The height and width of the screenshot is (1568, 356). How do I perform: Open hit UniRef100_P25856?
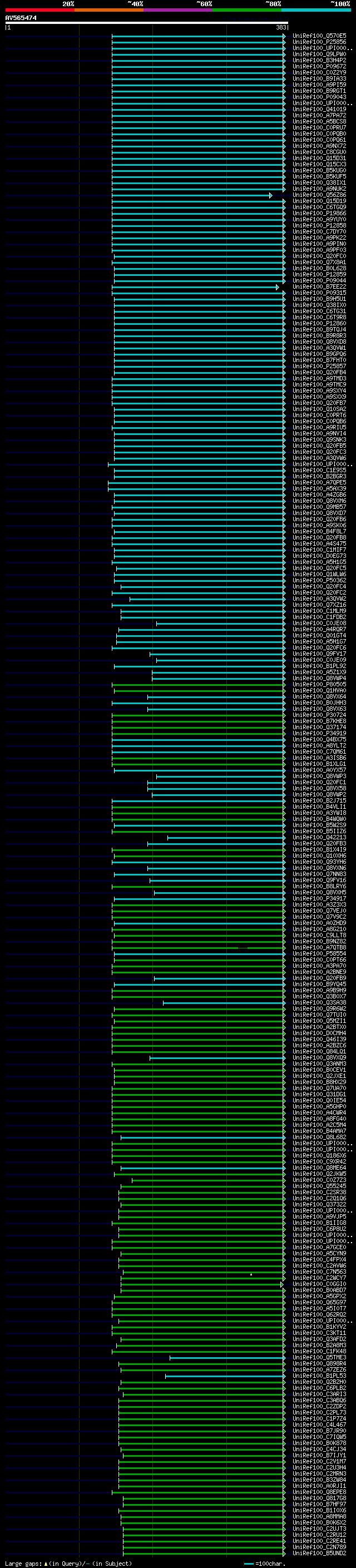(x=319, y=42)
